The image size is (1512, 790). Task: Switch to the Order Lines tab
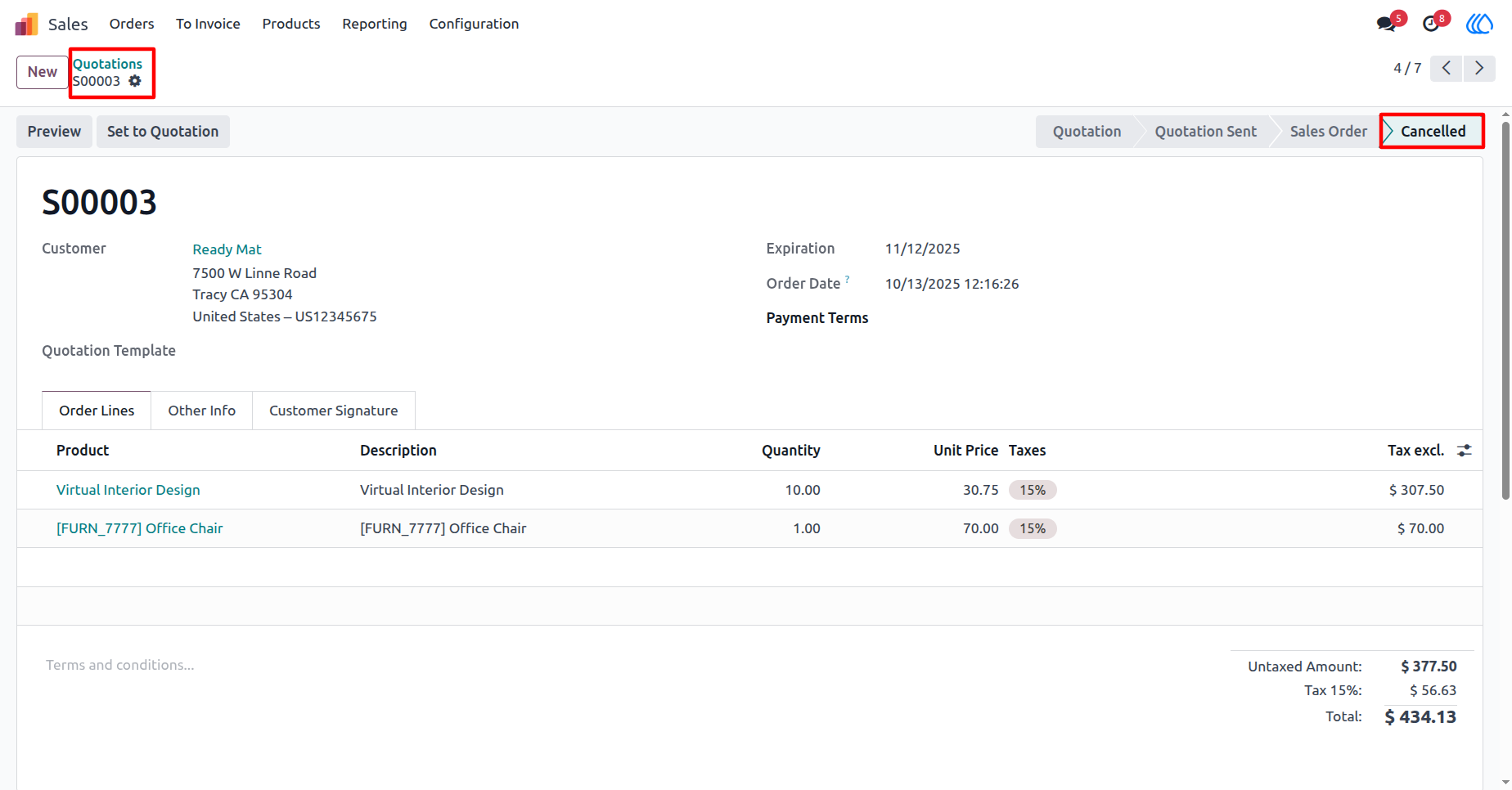point(97,411)
